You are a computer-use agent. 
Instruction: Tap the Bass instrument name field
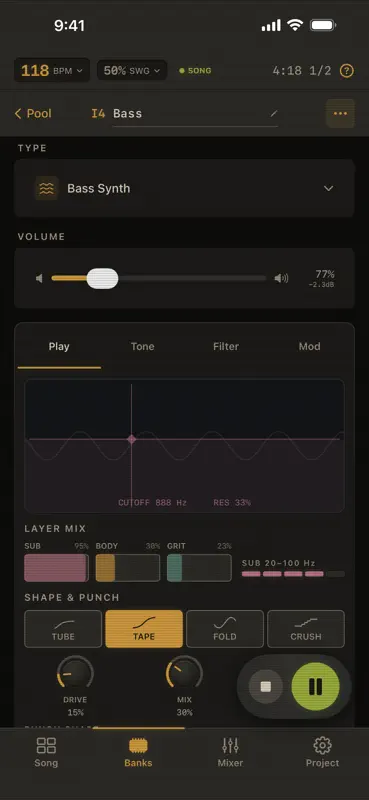pyautogui.click(x=195, y=114)
